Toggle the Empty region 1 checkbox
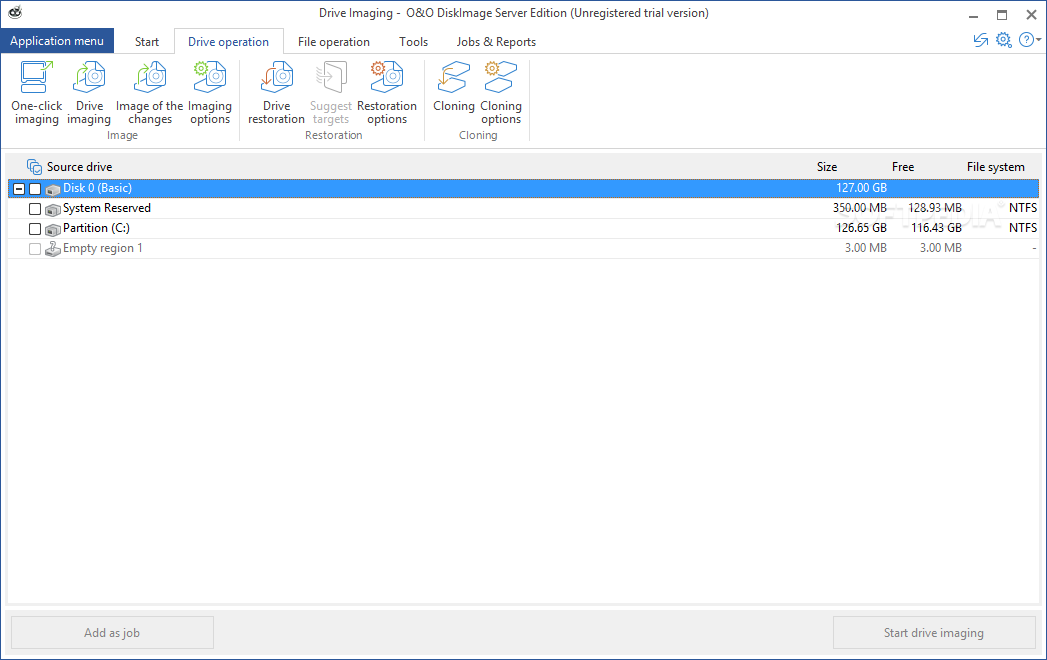The width and height of the screenshot is (1047, 660). click(35, 249)
